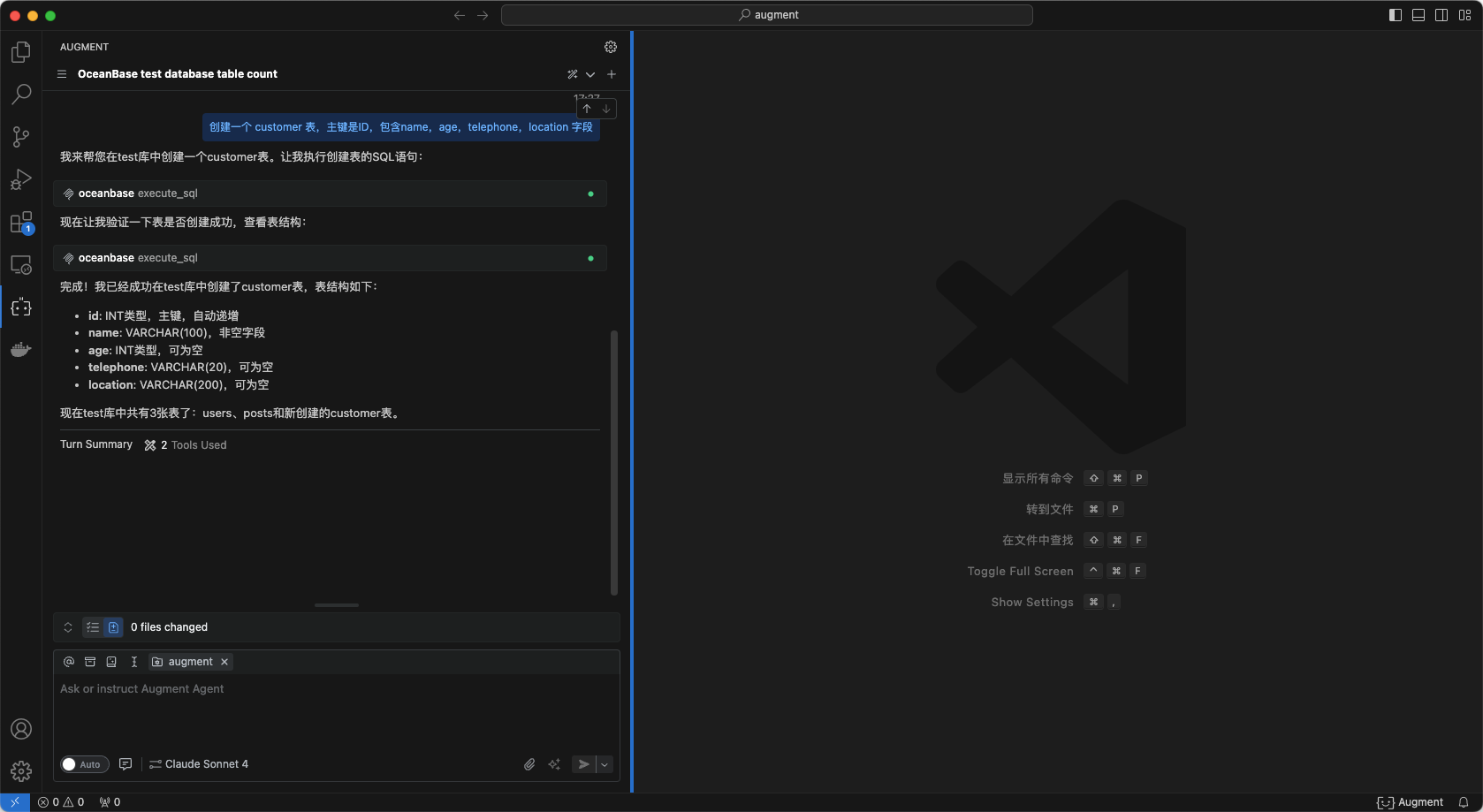Open the Extensions view in activity bar
This screenshot has width=1483, height=812.
tap(21, 222)
